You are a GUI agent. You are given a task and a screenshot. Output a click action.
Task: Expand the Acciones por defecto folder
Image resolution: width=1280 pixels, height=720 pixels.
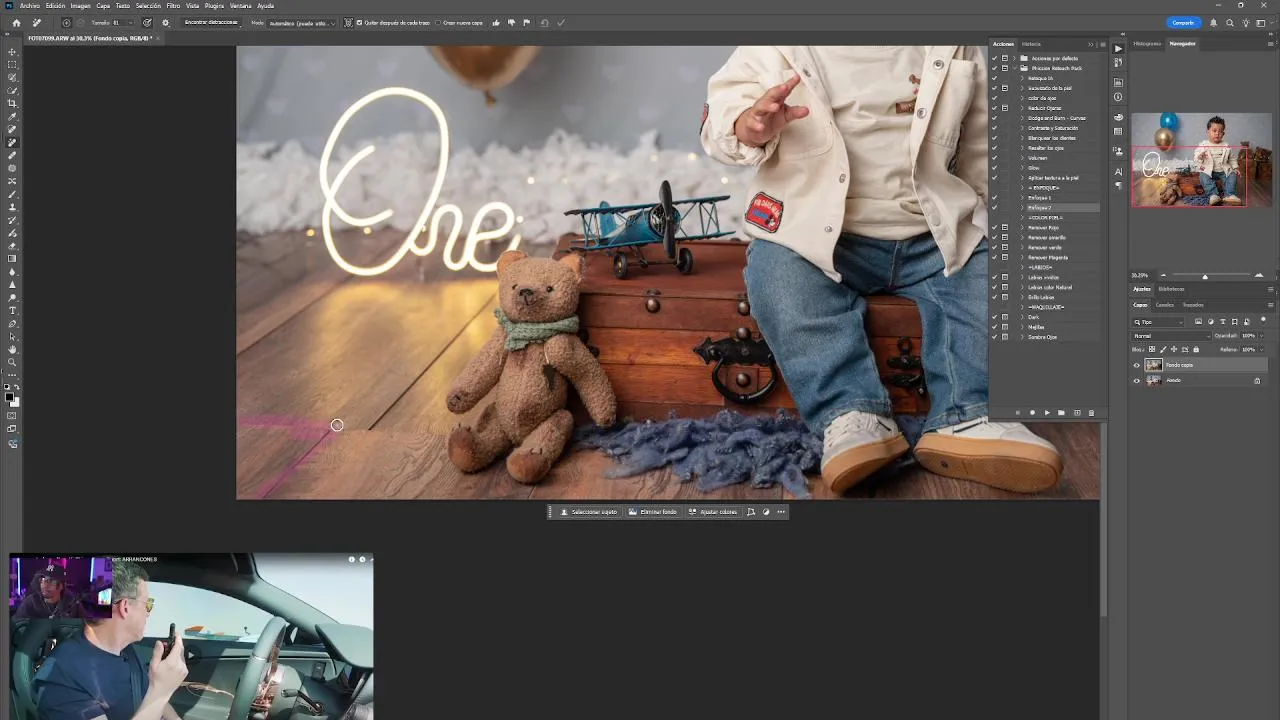coord(1014,58)
